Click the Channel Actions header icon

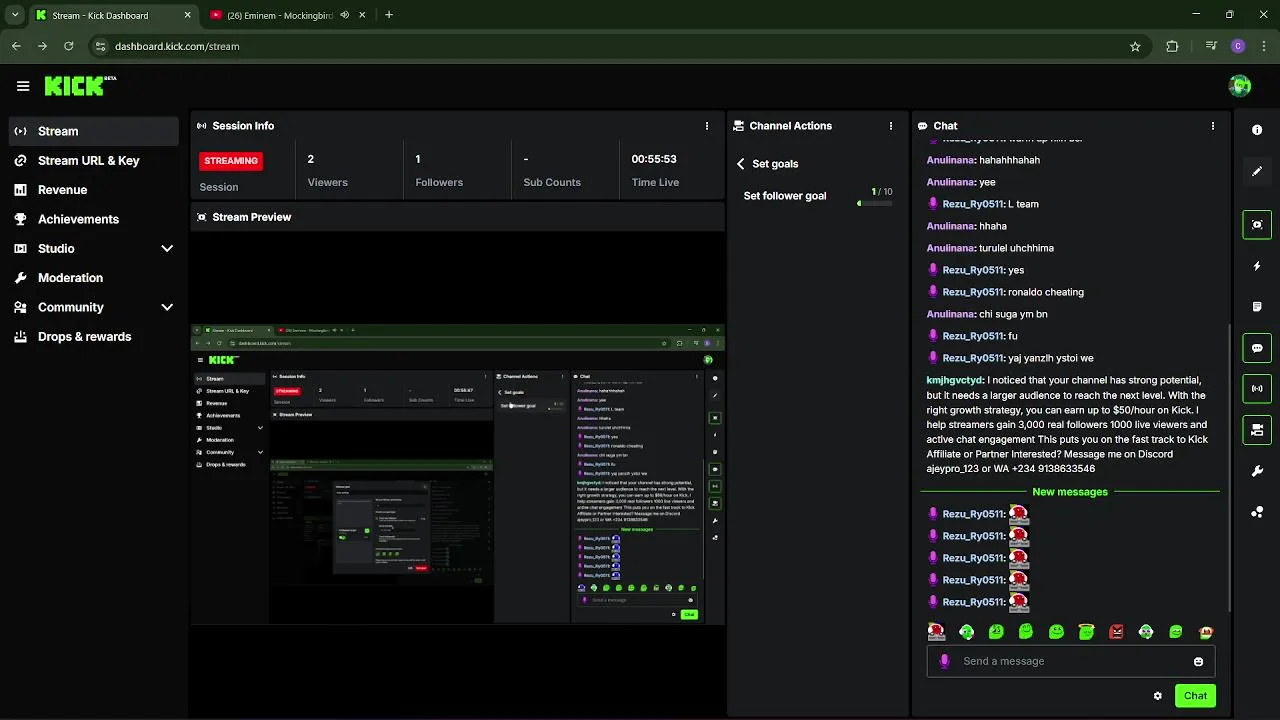pyautogui.click(x=739, y=126)
